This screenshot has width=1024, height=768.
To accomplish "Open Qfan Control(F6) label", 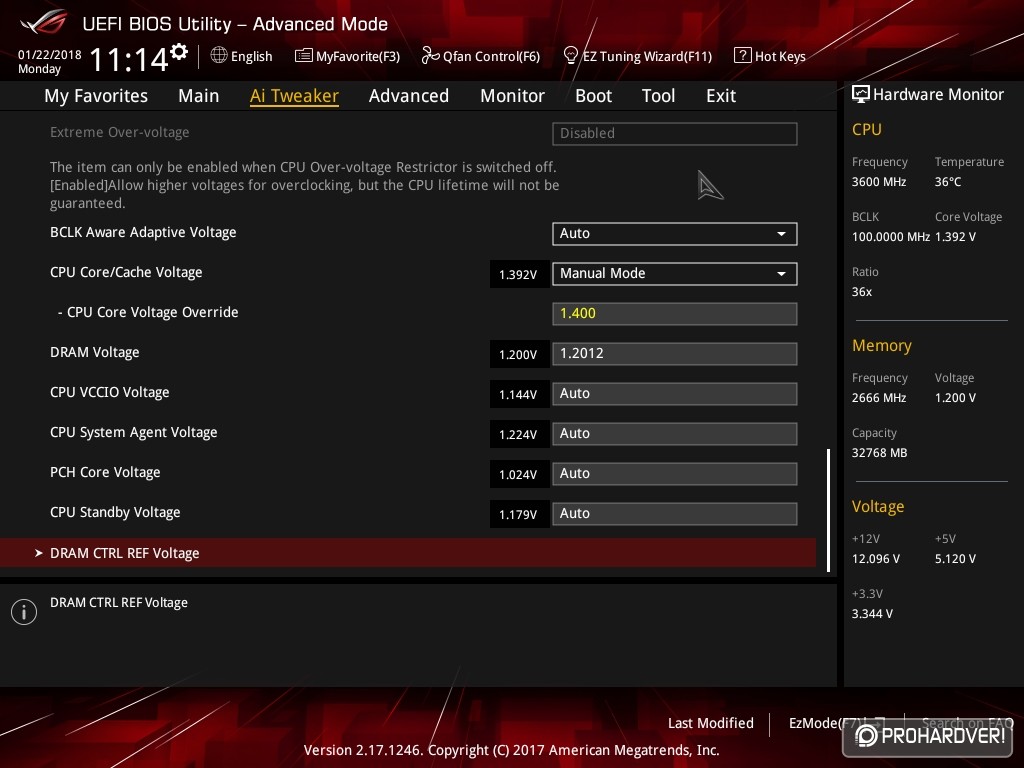I will pos(491,56).
